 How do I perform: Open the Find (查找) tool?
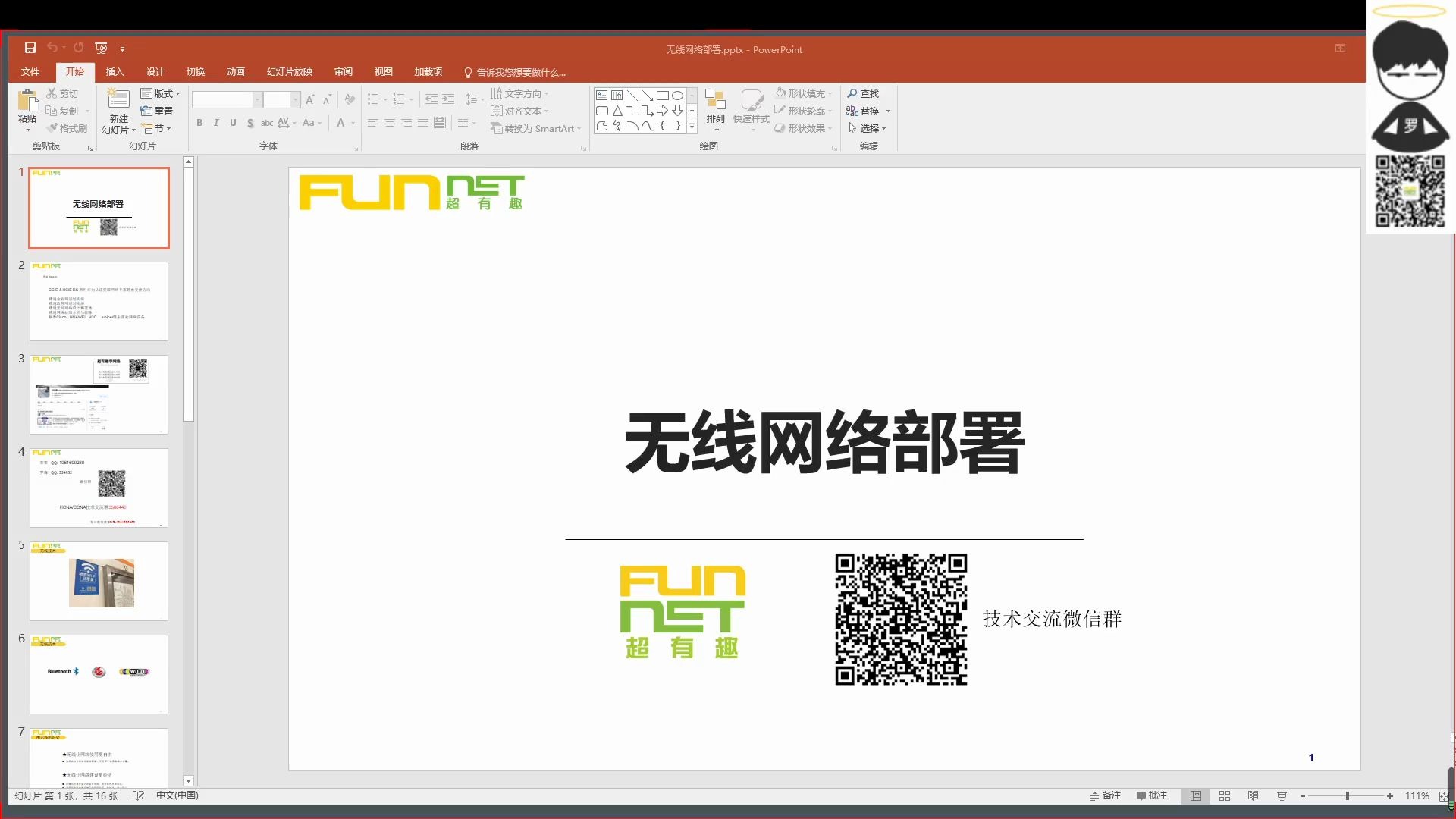pyautogui.click(x=866, y=93)
